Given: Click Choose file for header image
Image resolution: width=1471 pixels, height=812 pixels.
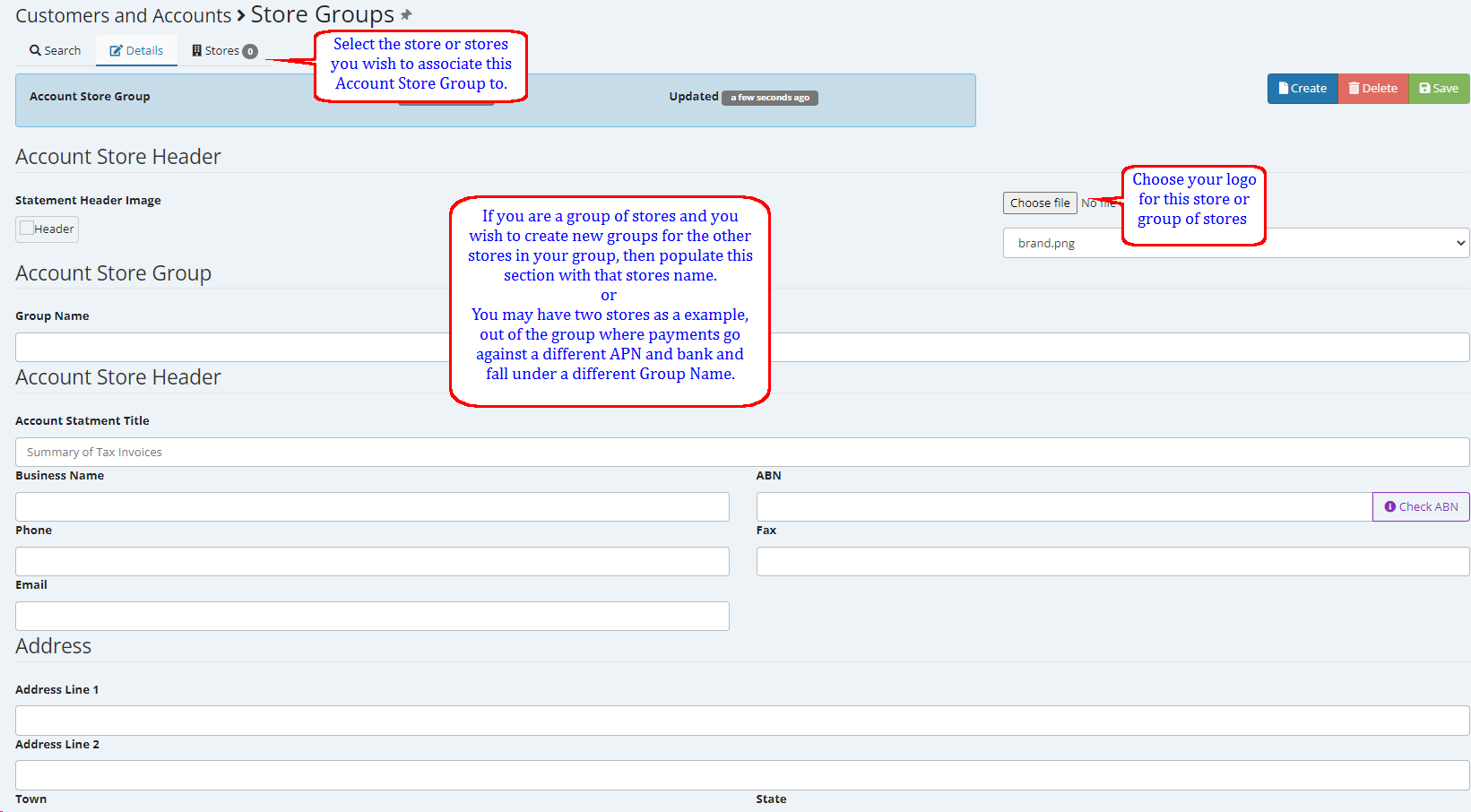Looking at the screenshot, I should tap(1040, 203).
